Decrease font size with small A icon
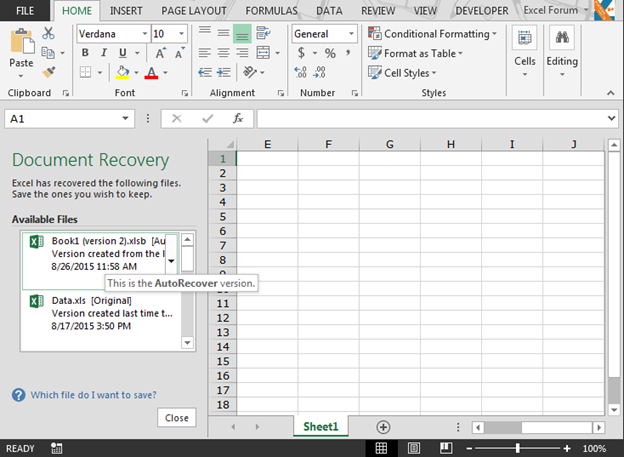This screenshot has width=624, height=457. pyautogui.click(x=179, y=53)
